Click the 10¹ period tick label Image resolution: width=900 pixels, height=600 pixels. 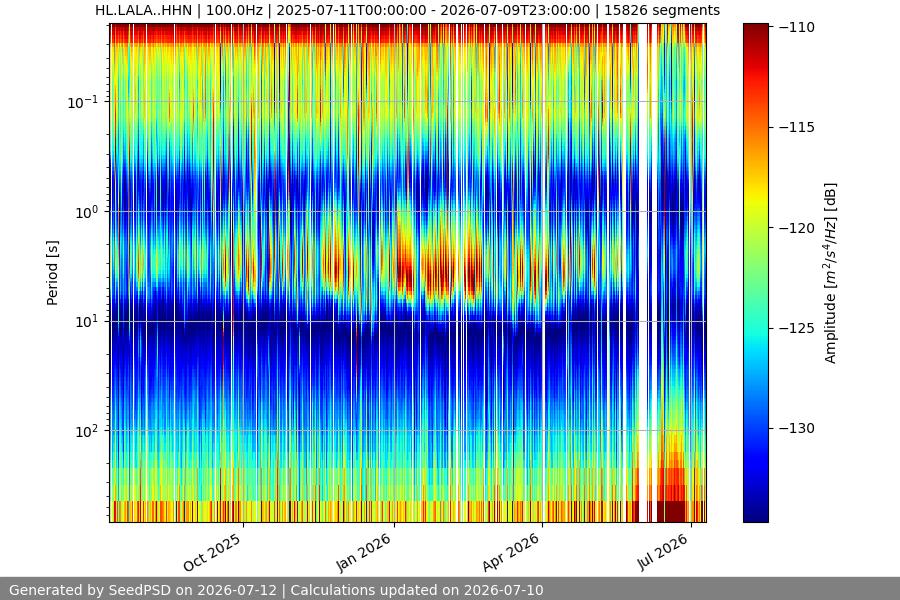coord(87,322)
